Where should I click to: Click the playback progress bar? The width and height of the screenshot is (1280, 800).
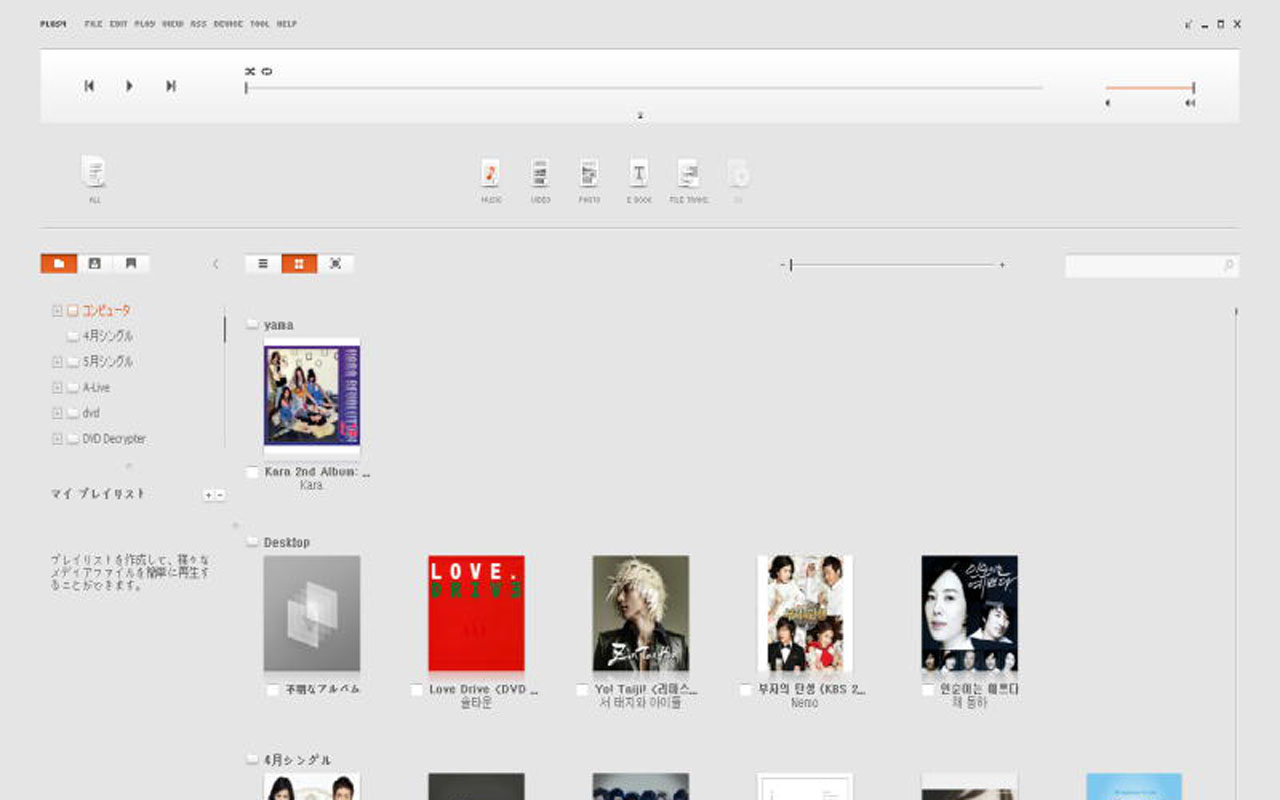coord(643,88)
